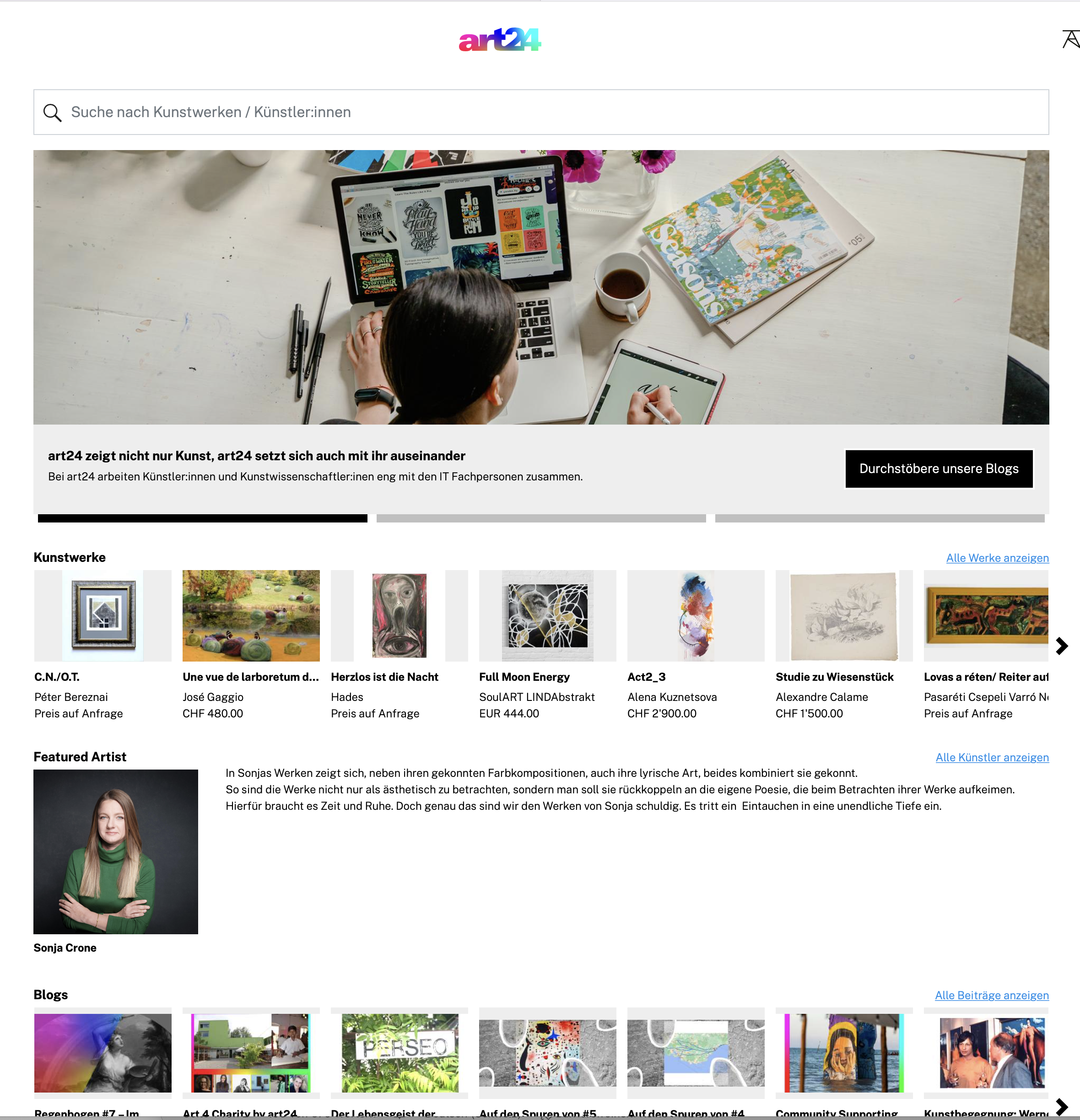Open Herzlos ist die Nacht thumbnail
Screen dimensions: 1080x1120
(400, 615)
